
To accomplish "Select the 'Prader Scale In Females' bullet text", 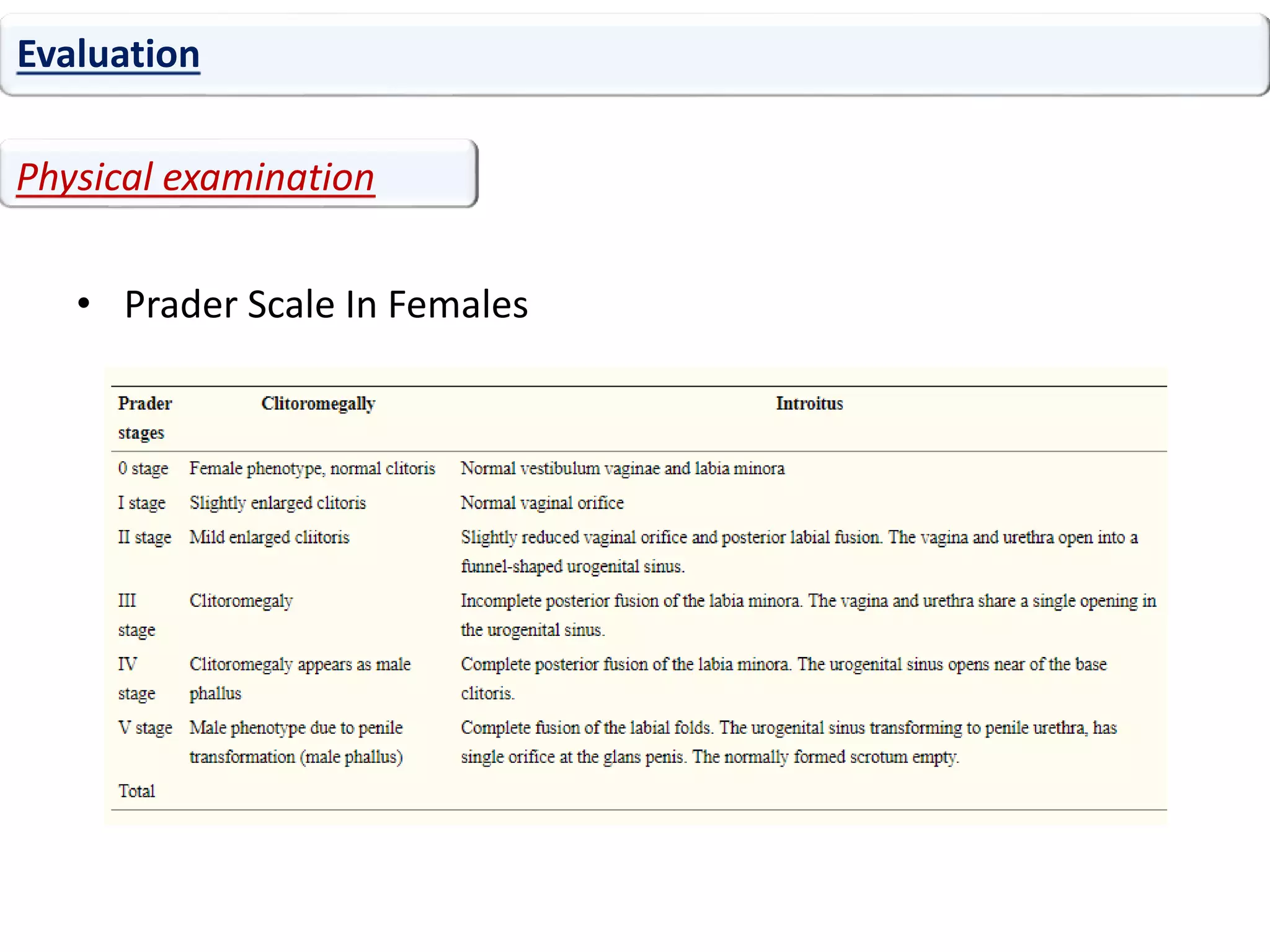I will pyautogui.click(x=326, y=304).
